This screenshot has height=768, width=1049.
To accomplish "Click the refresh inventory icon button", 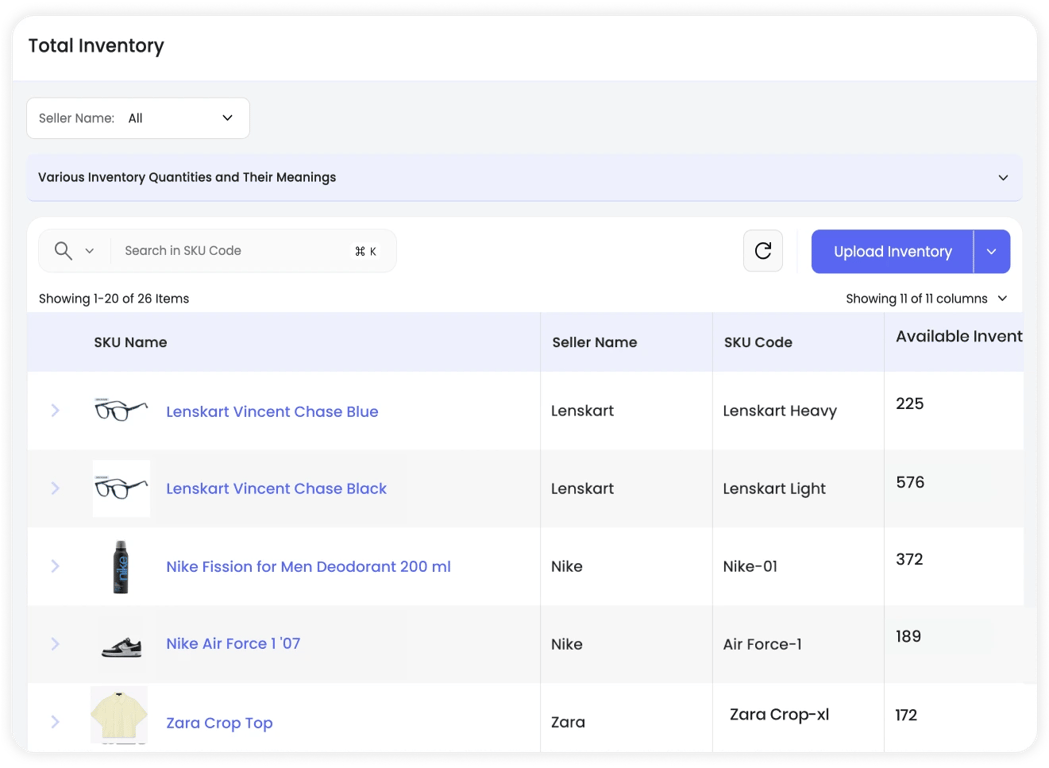I will [x=763, y=251].
